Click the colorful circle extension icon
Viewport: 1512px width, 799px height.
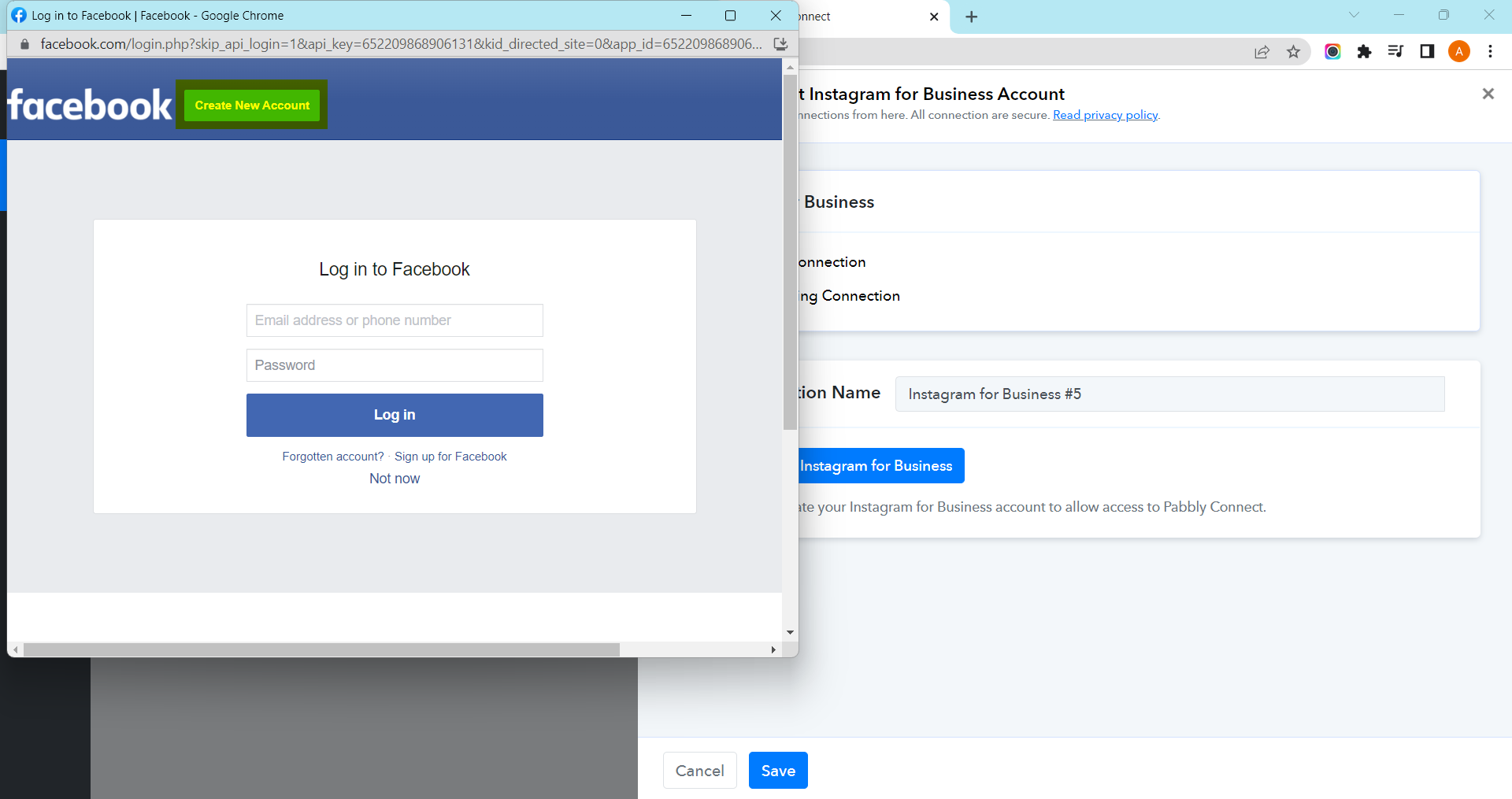(1332, 52)
